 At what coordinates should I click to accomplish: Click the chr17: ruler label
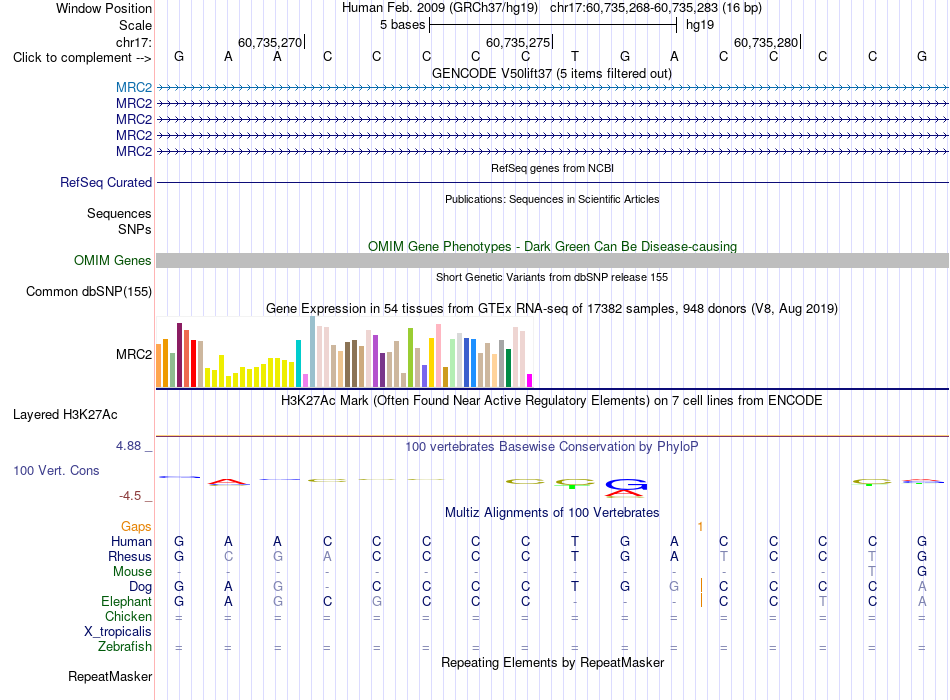pos(133,42)
